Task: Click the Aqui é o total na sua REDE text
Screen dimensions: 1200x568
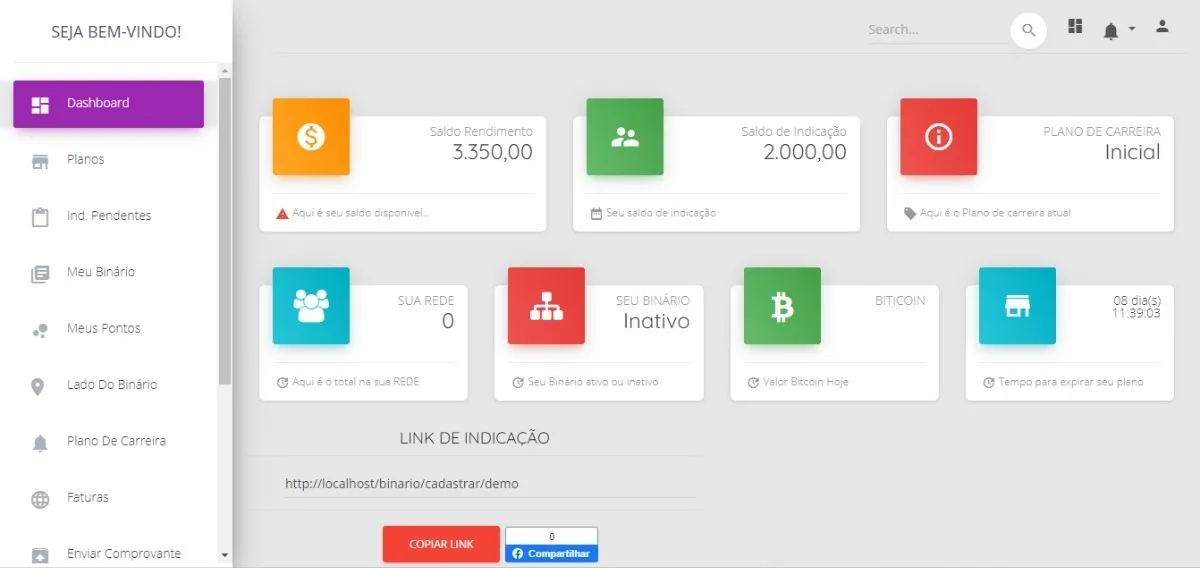Action: [356, 382]
